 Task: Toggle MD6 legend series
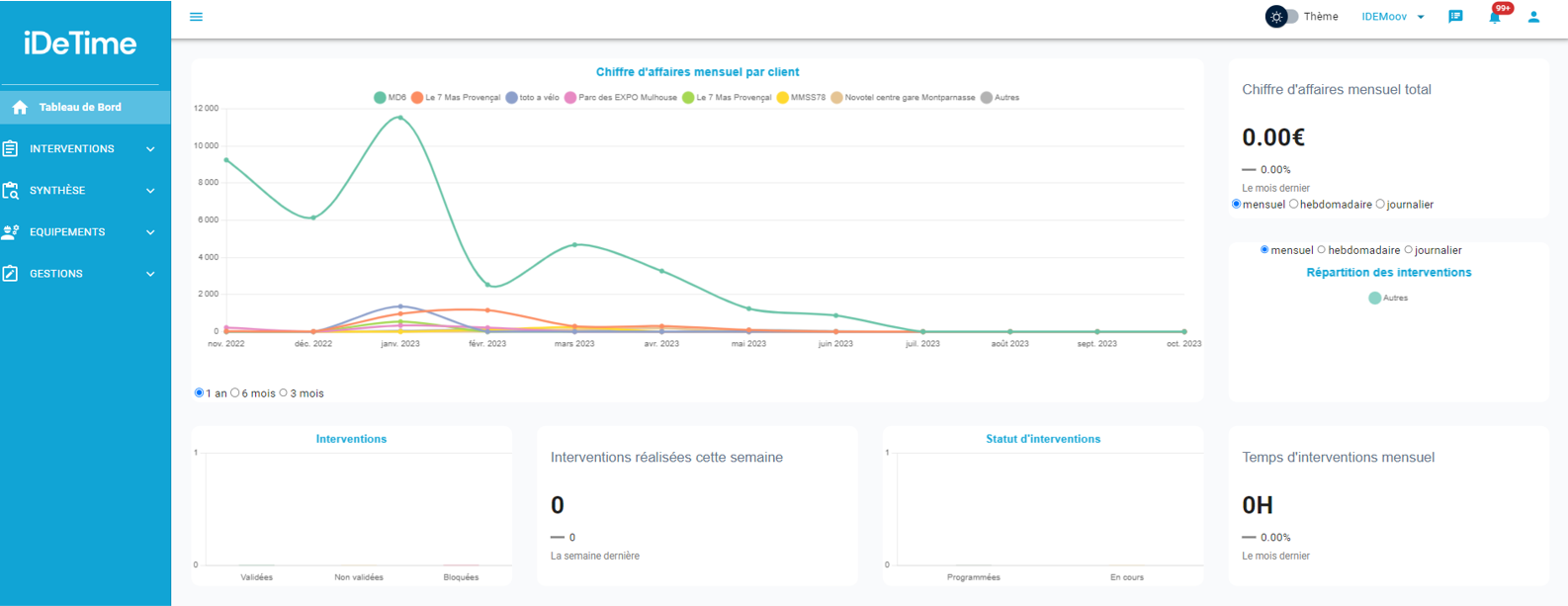390,98
